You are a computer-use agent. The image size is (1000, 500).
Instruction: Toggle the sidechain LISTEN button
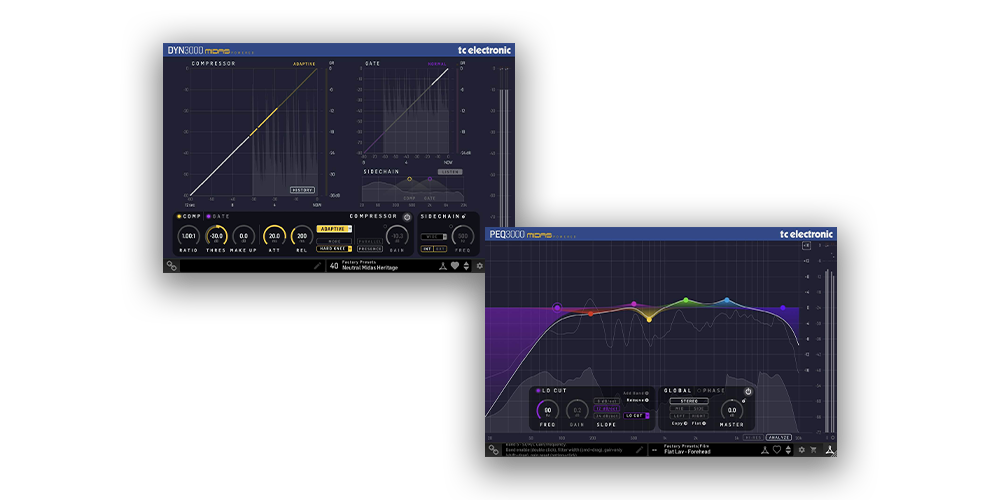pos(450,171)
